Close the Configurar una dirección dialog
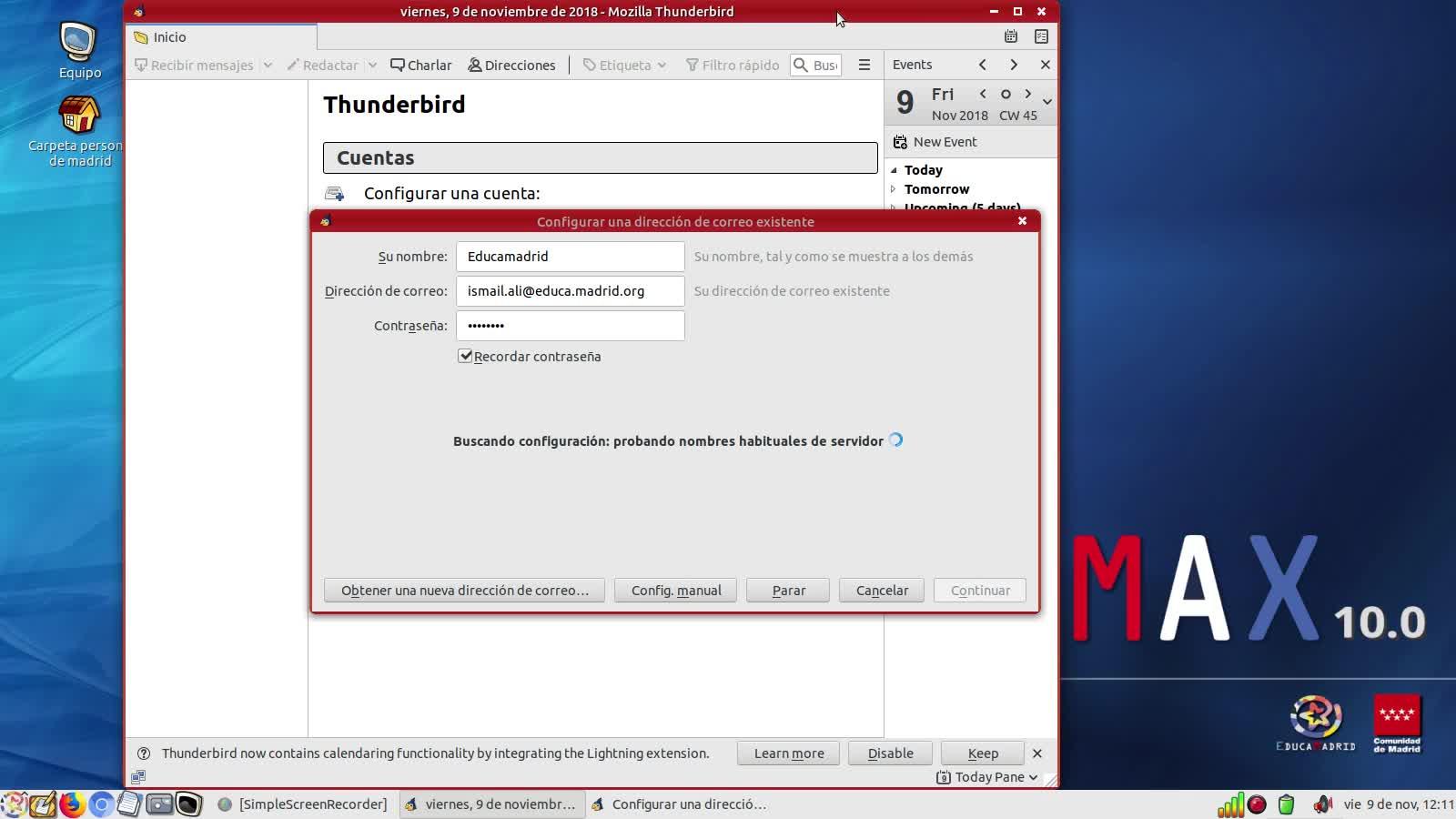This screenshot has width=1456, height=819. click(1022, 221)
